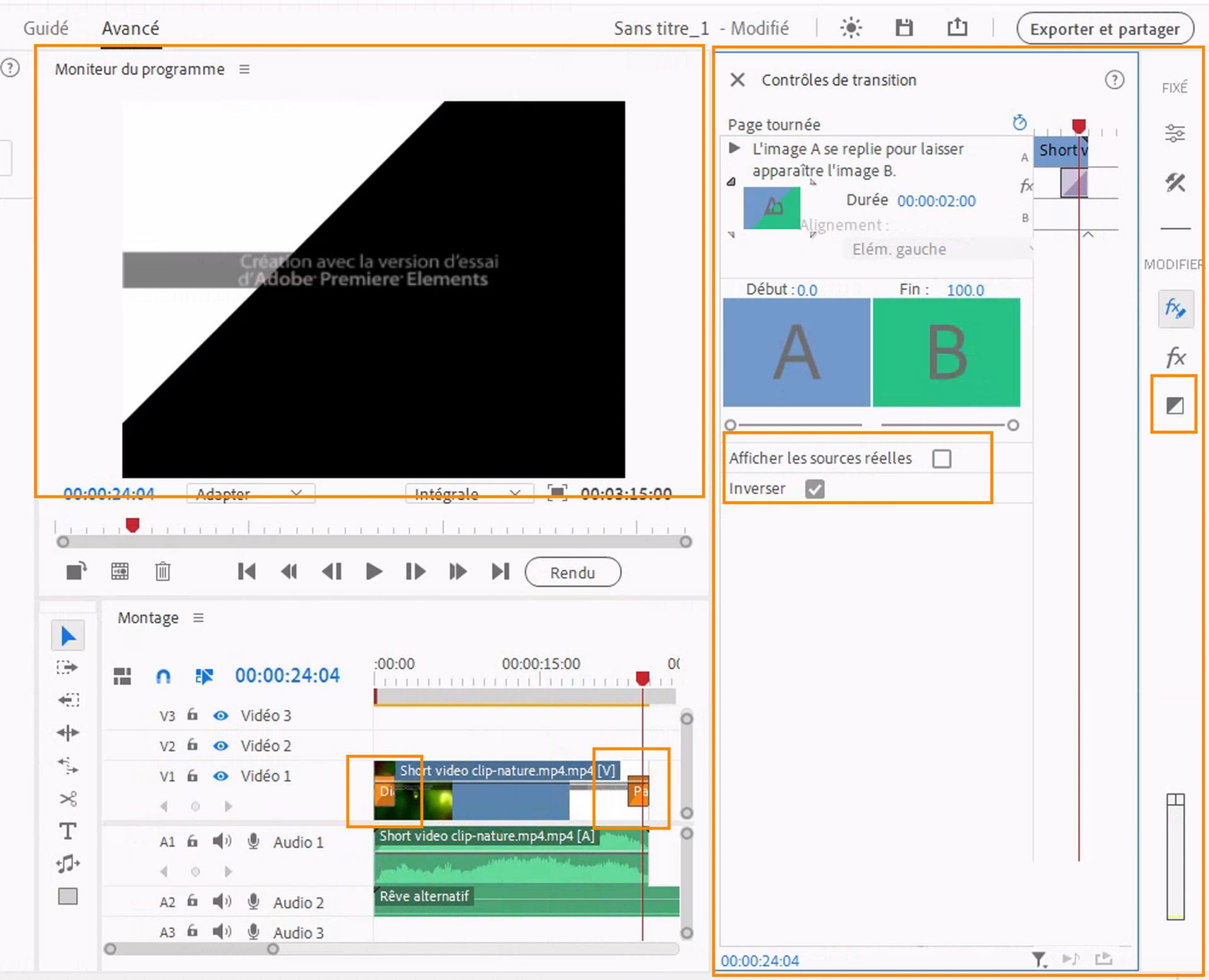This screenshot has height=980, width=1209.
Task: Adjust the Début slider under preview A
Action: click(x=730, y=425)
